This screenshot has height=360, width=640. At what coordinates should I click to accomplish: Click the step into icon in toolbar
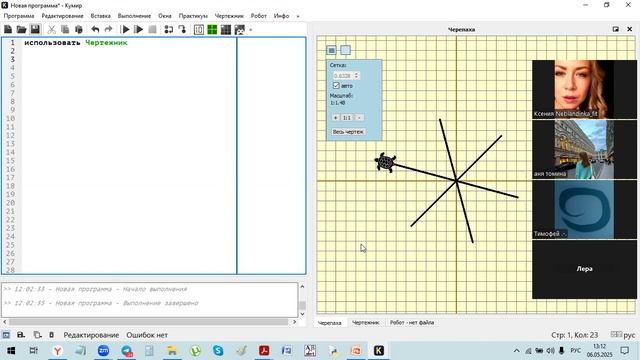(x=182, y=29)
